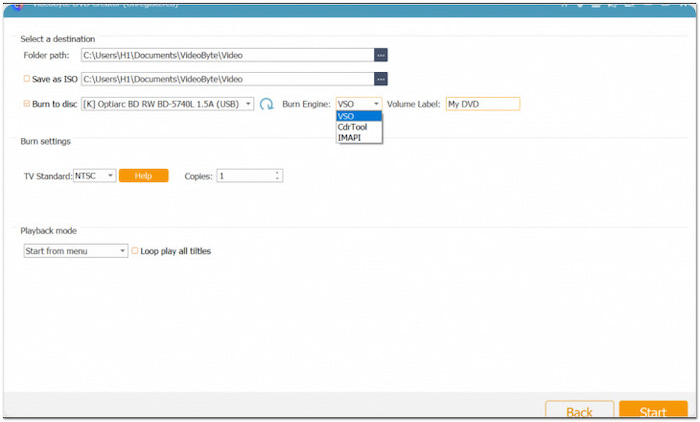Enable Loop play all titles
This screenshot has height=422, width=700.
(x=135, y=251)
